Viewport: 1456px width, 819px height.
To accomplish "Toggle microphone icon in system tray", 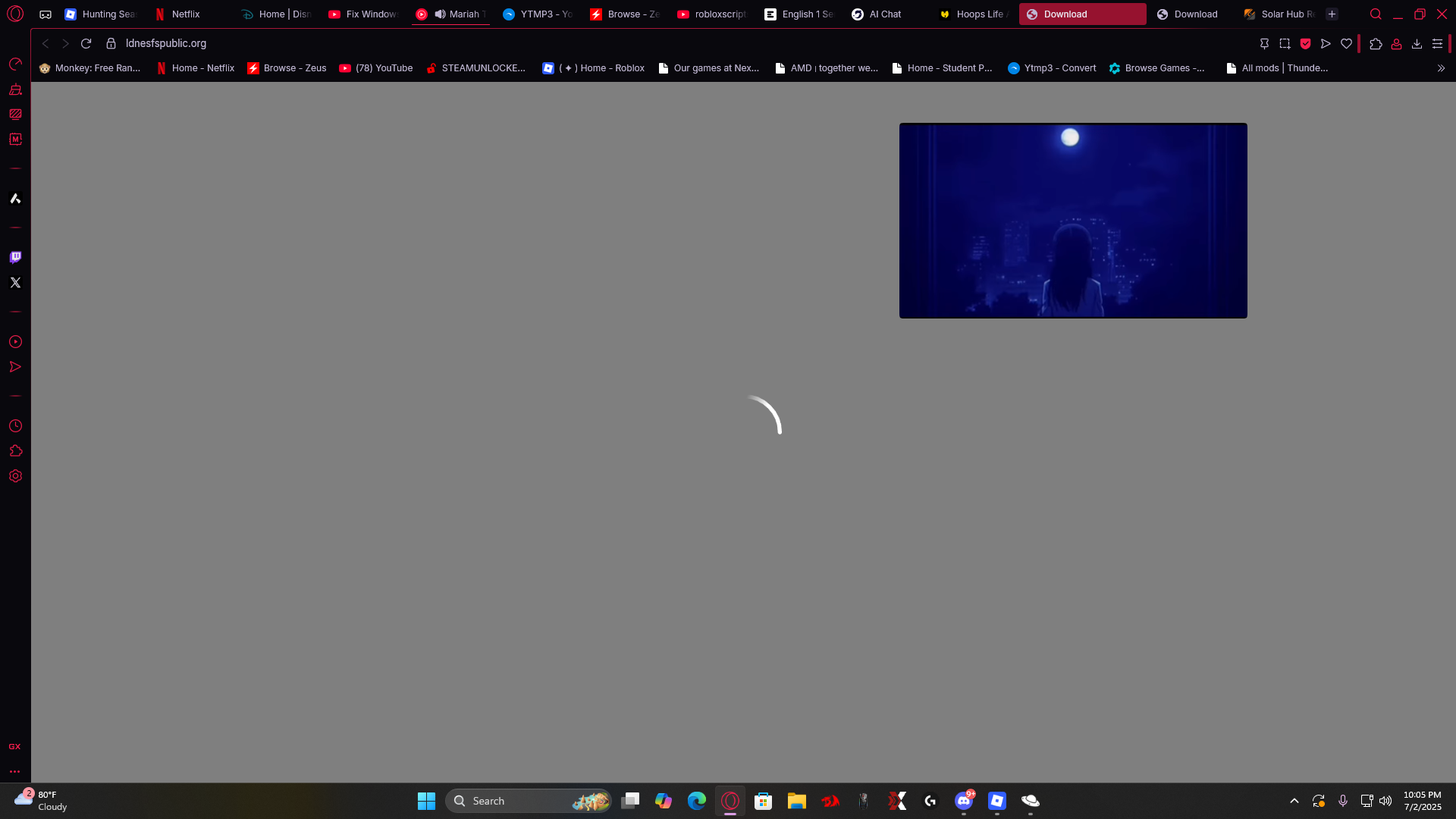I will point(1343,801).
